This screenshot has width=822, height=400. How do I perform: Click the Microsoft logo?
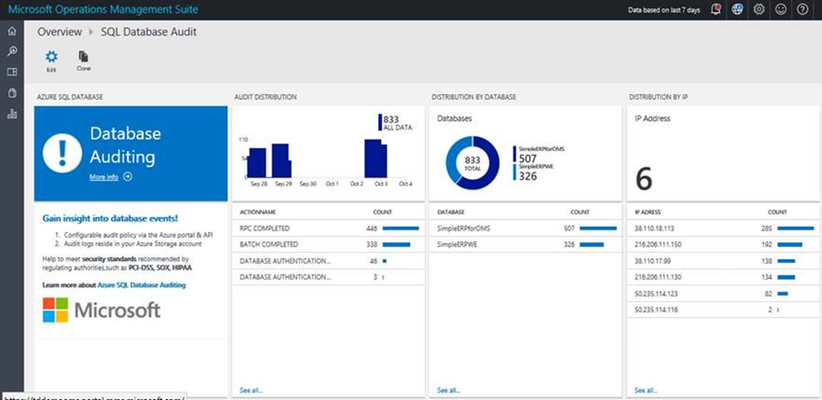tap(102, 310)
